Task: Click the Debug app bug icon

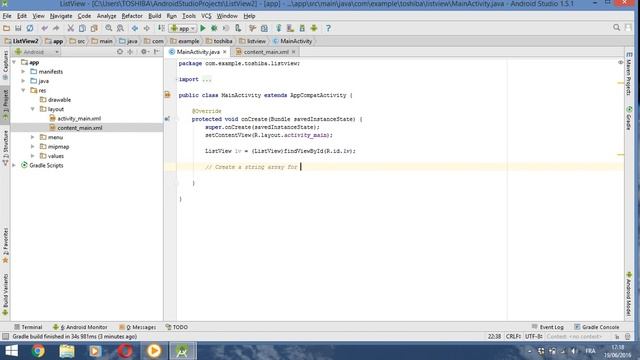Action: click(x=214, y=28)
